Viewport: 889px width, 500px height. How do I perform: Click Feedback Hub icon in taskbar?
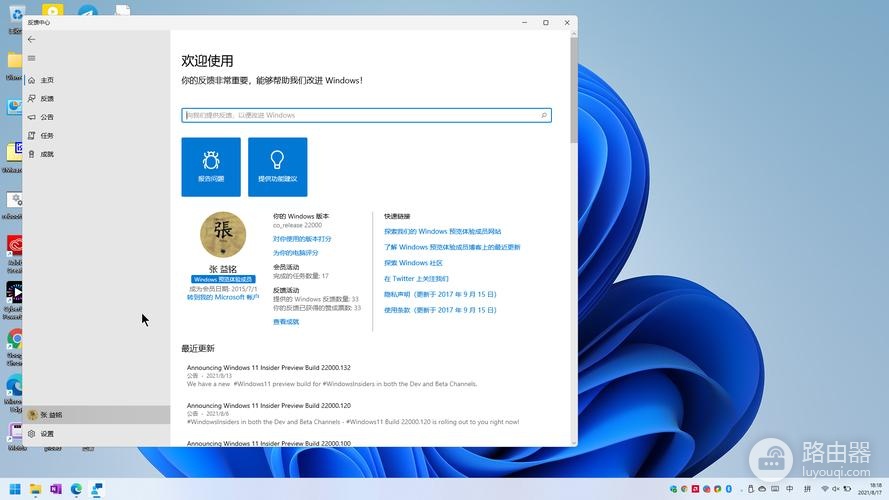coord(97,489)
